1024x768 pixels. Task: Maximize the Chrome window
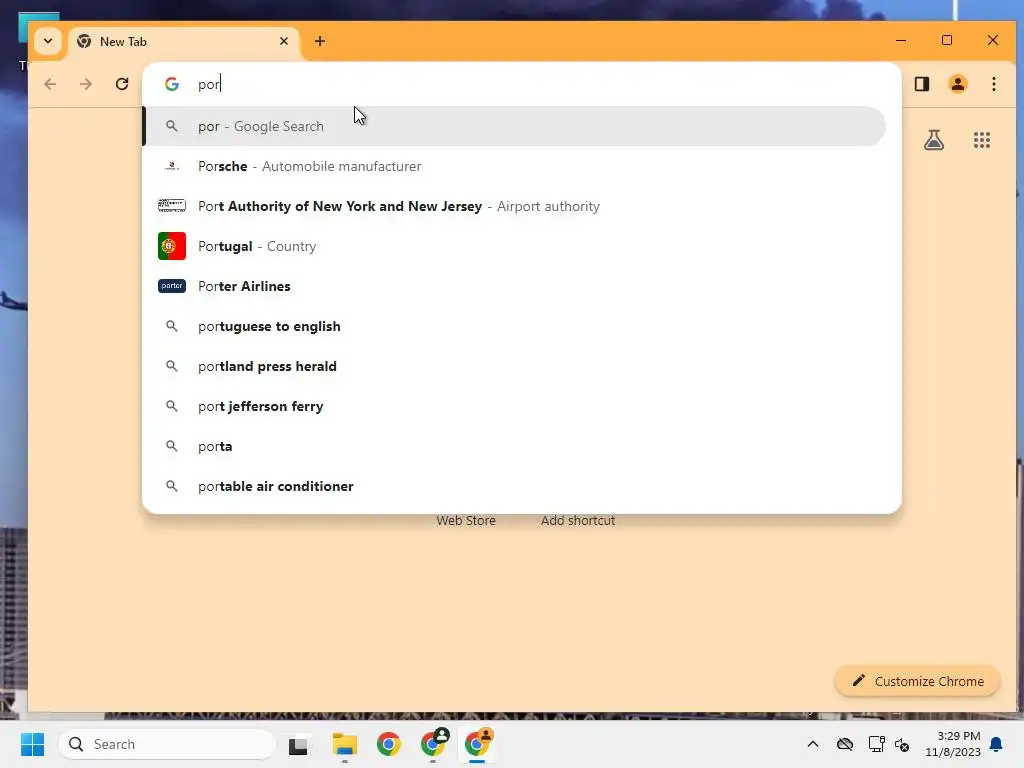point(947,40)
